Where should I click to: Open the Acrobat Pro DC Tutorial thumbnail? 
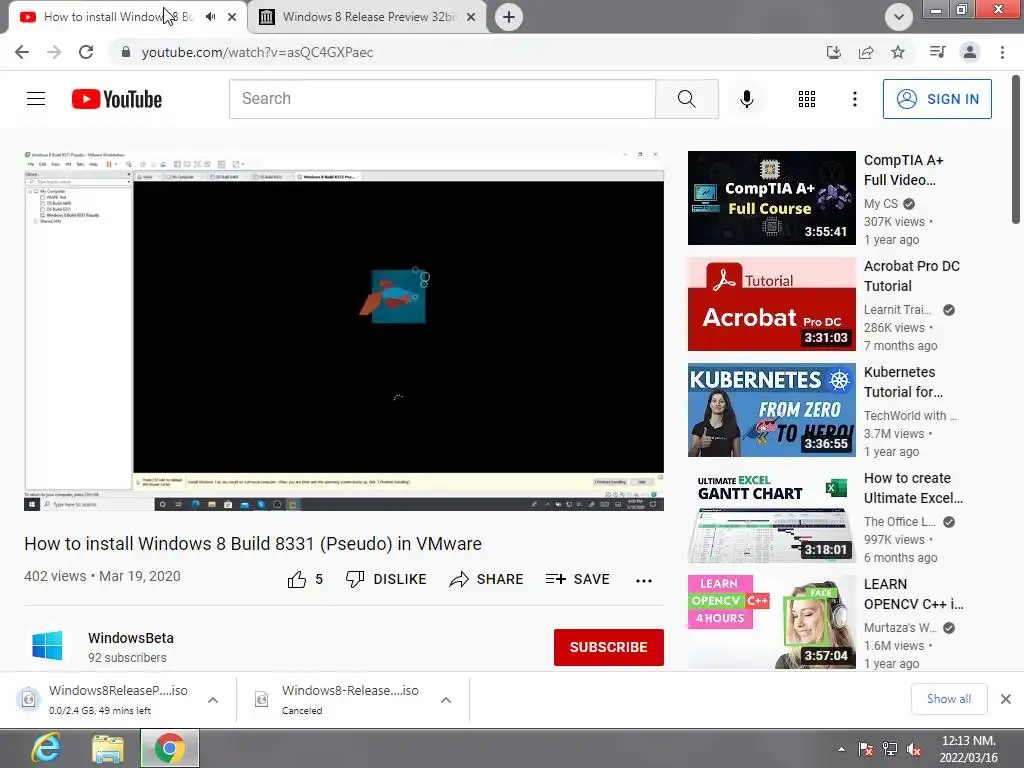pos(771,304)
